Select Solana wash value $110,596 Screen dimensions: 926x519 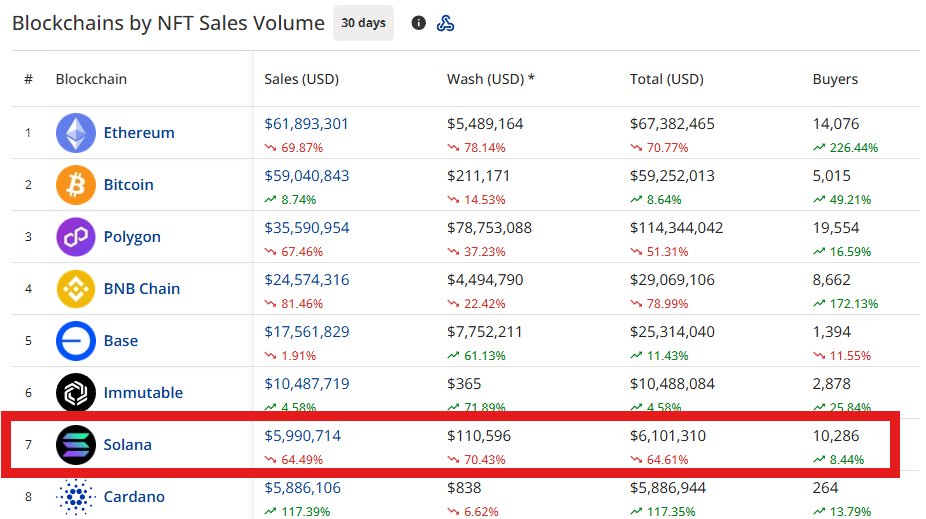coord(479,436)
